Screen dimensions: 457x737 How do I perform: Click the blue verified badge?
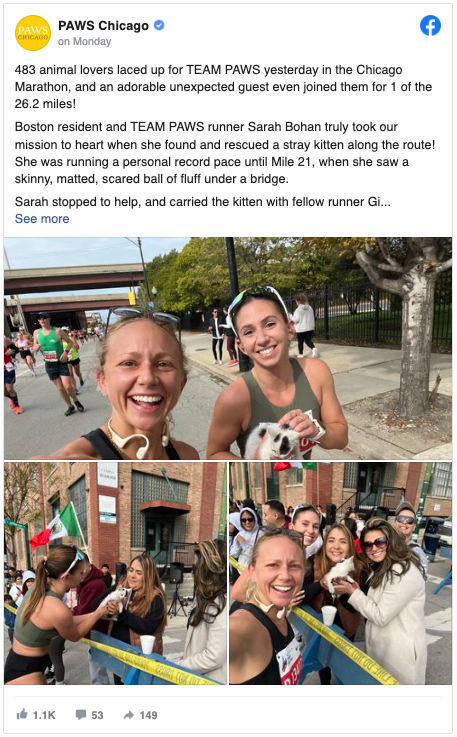(159, 25)
